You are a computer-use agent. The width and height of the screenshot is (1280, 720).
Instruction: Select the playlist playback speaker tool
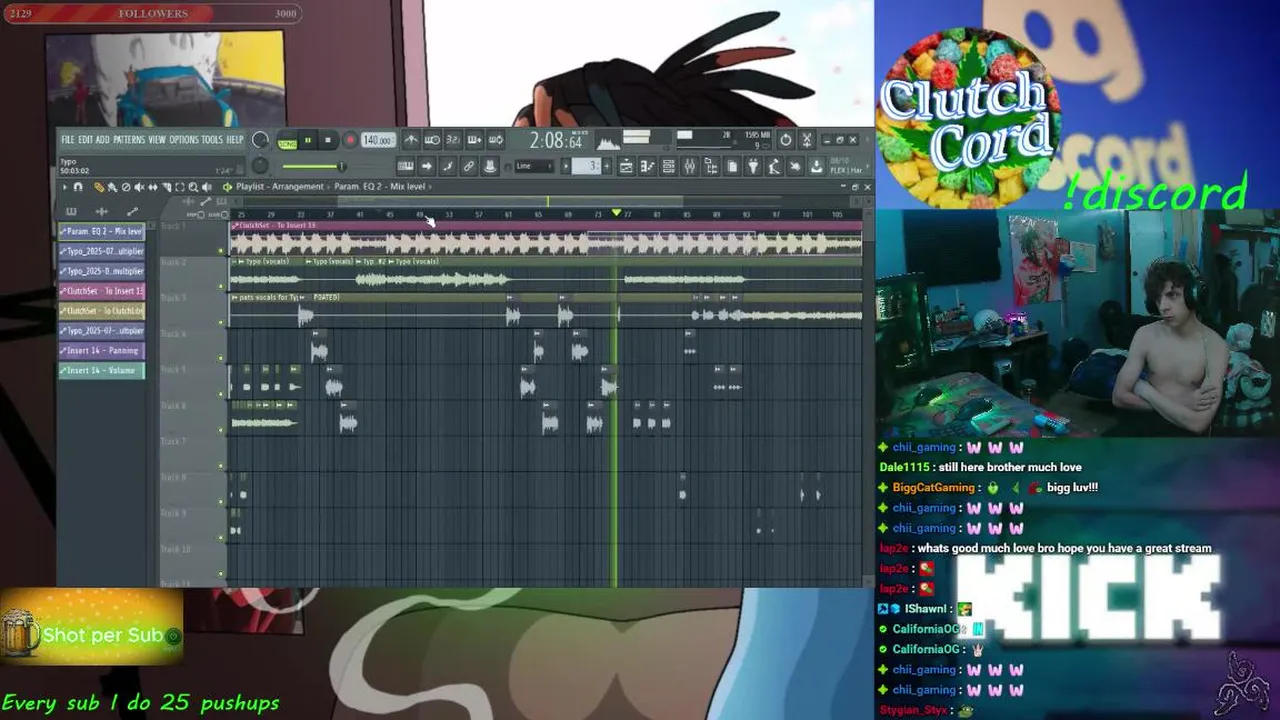pyautogui.click(x=206, y=187)
